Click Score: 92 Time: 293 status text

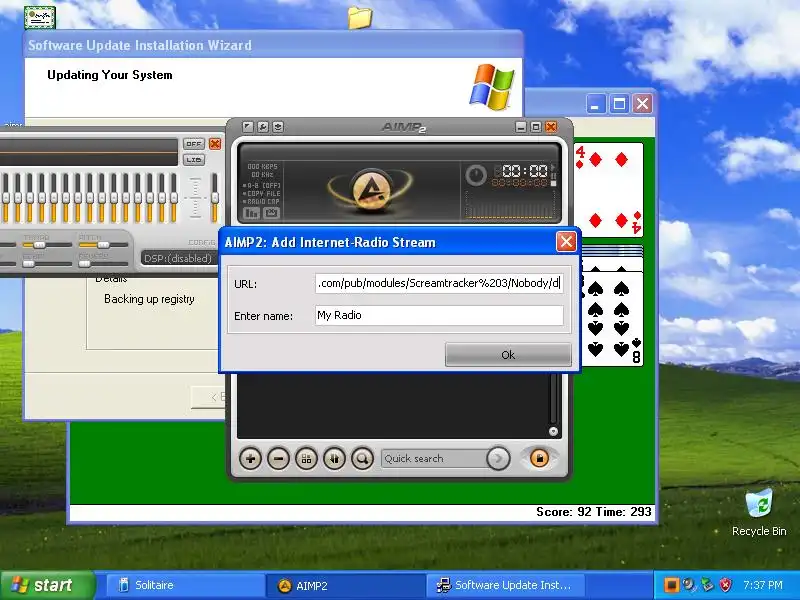click(593, 512)
